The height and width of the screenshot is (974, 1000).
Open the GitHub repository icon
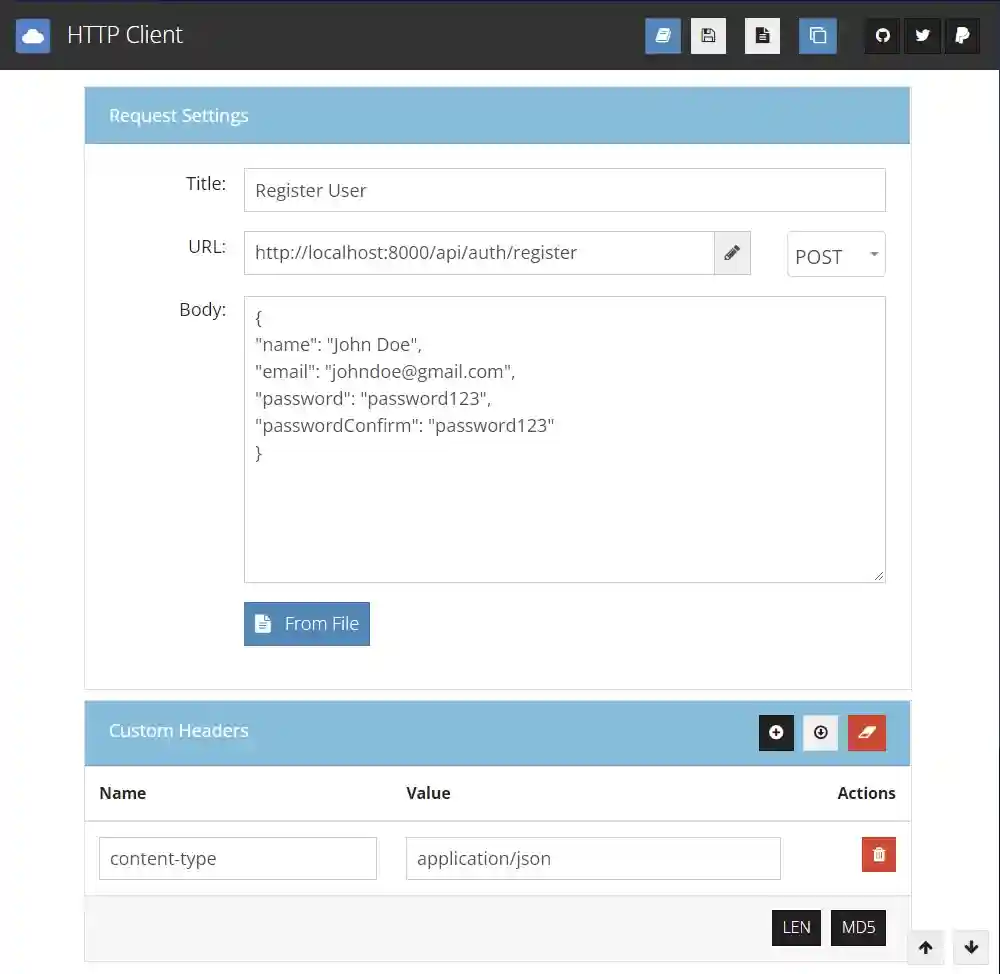pos(881,35)
